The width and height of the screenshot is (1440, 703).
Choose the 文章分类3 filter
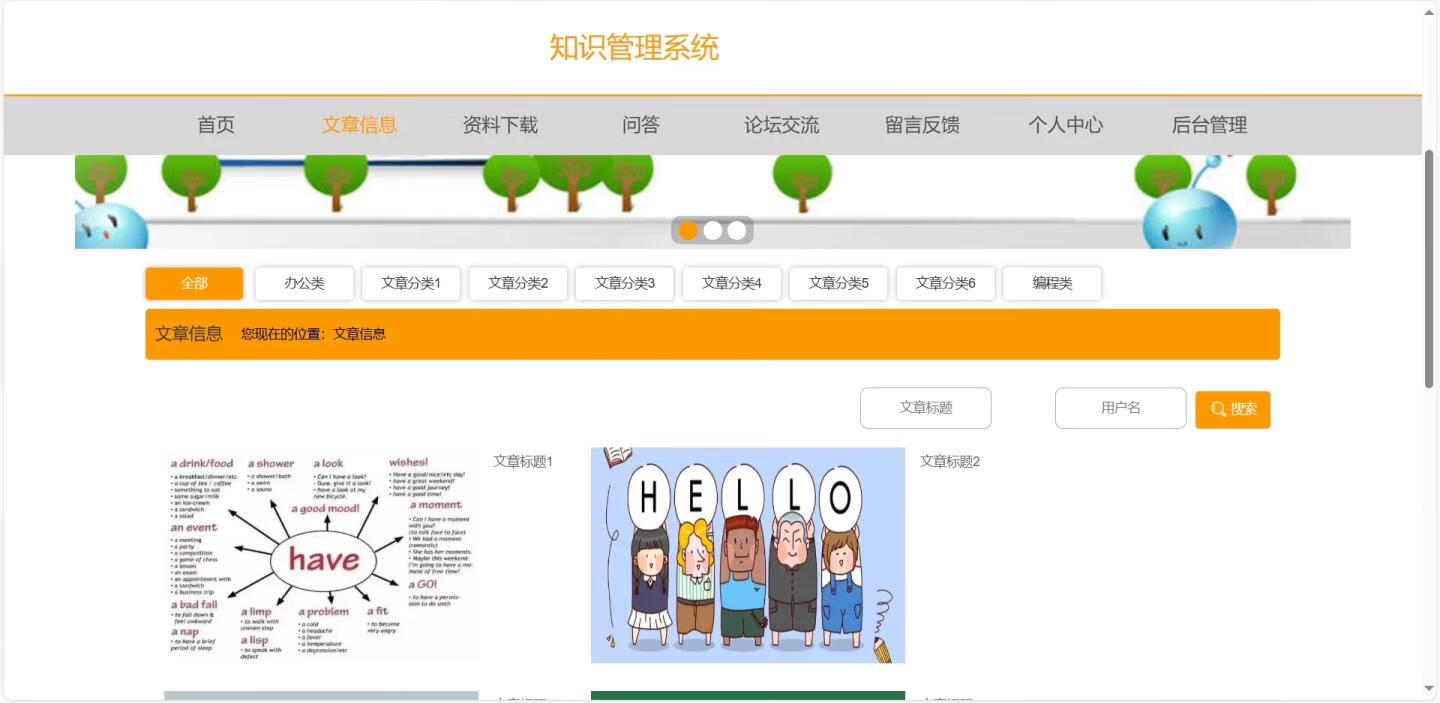click(624, 283)
